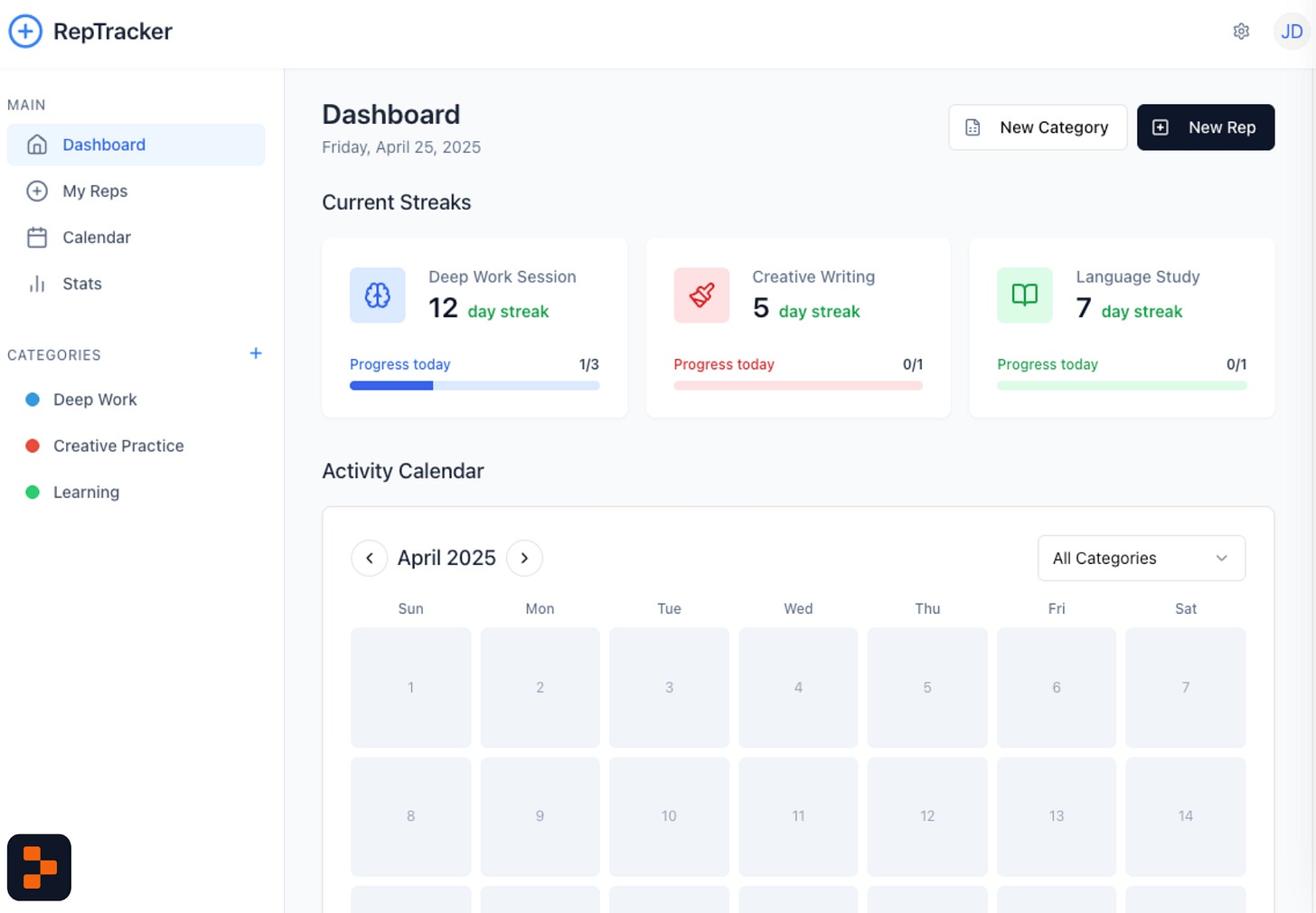Click the open book icon on Language Study card
The height and width of the screenshot is (913, 1316).
click(x=1025, y=295)
